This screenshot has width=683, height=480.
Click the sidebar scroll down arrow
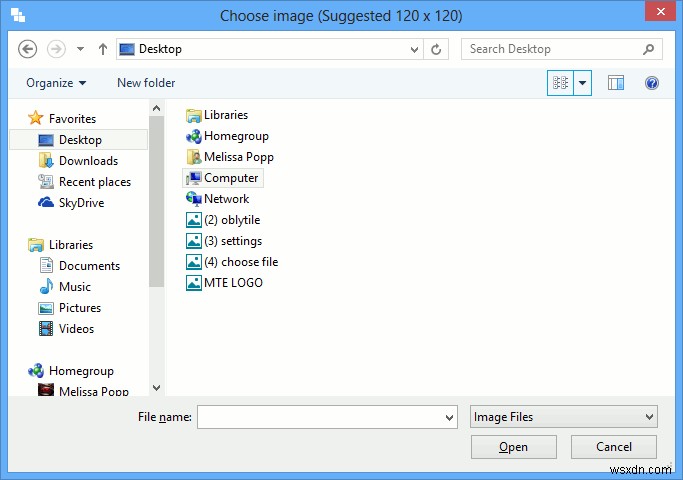(157, 387)
